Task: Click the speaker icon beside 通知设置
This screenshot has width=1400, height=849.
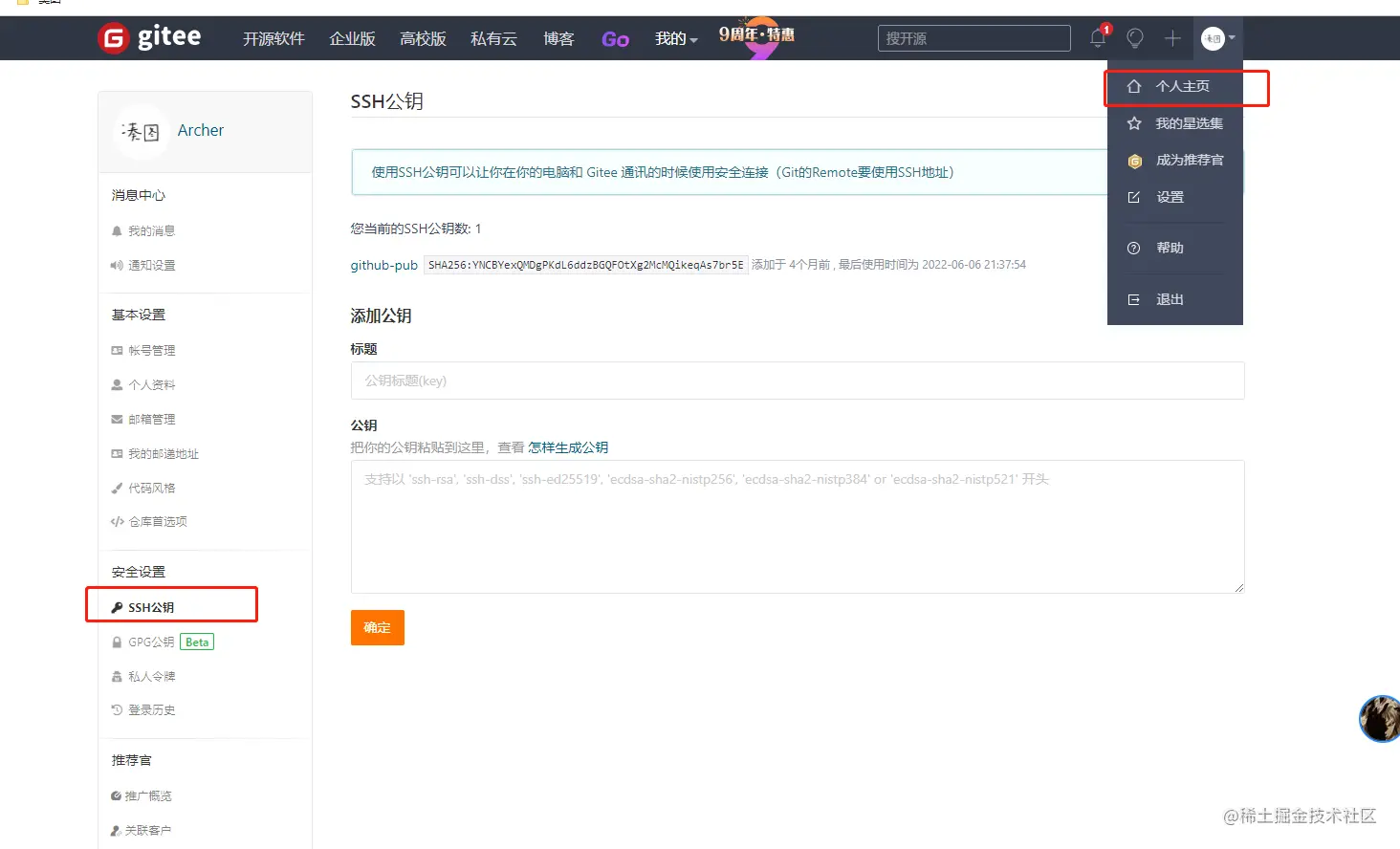Action: coord(117,265)
